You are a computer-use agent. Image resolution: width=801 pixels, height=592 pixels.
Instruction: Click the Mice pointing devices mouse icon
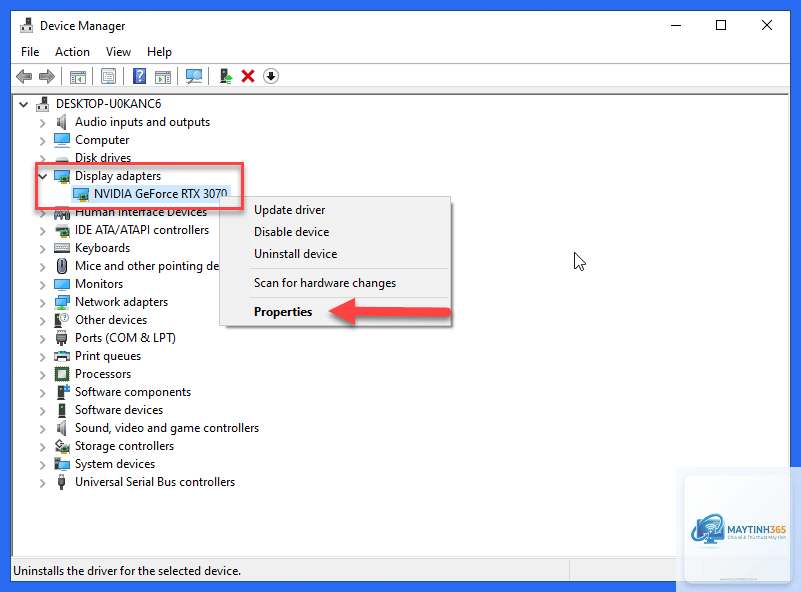62,266
